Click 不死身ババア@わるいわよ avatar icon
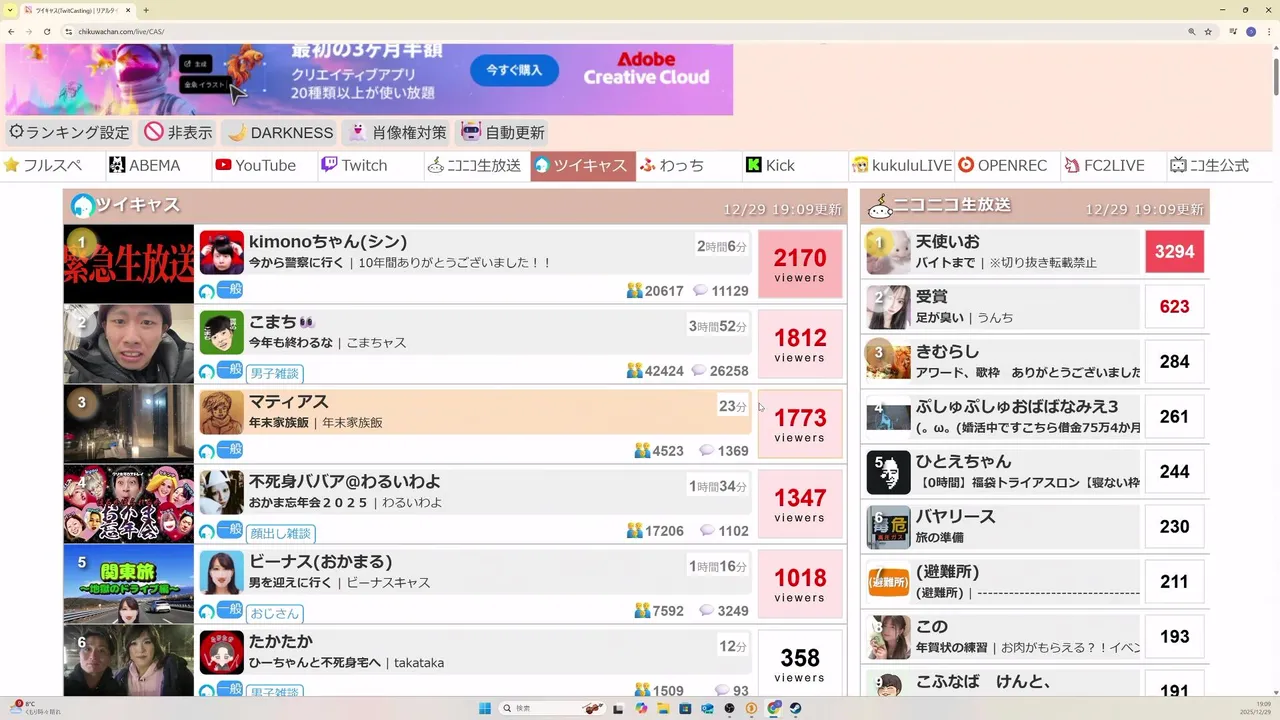The height and width of the screenshot is (720, 1280). pos(221,492)
